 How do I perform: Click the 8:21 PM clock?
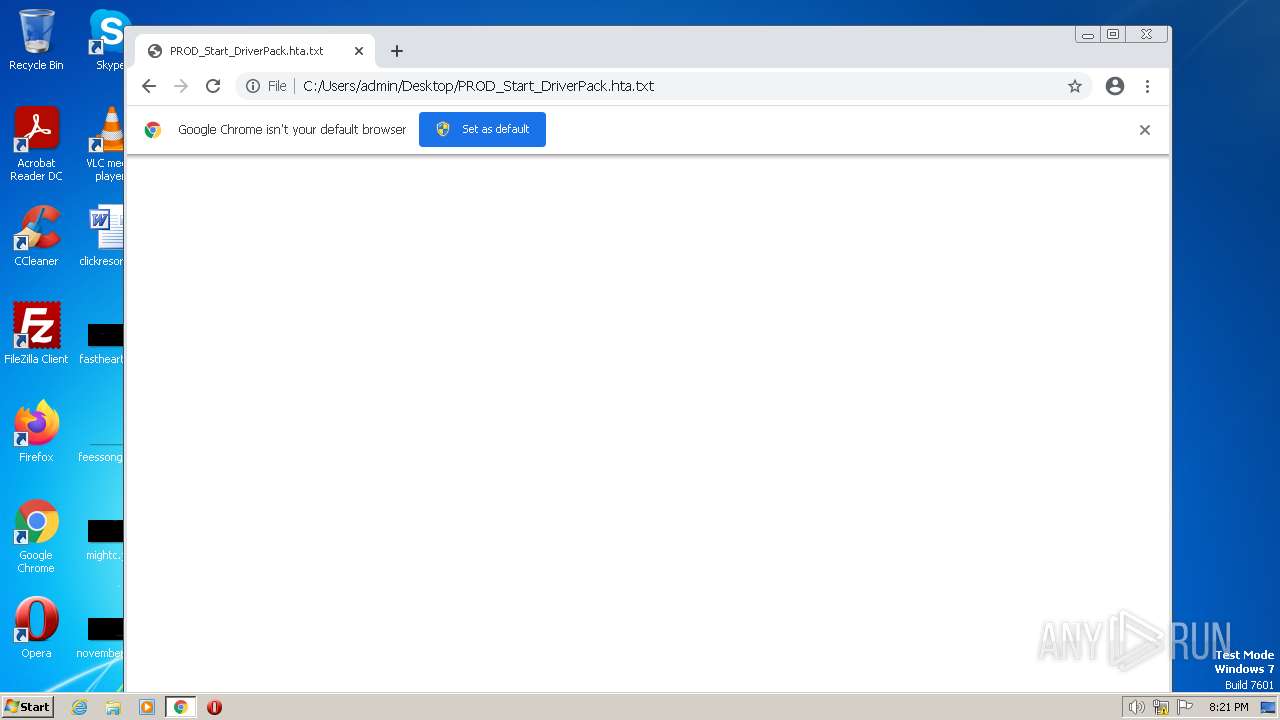[x=1228, y=707]
